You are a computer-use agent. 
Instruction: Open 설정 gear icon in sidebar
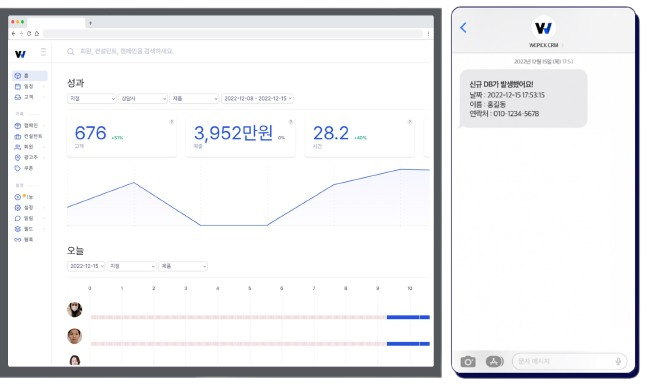[17, 208]
